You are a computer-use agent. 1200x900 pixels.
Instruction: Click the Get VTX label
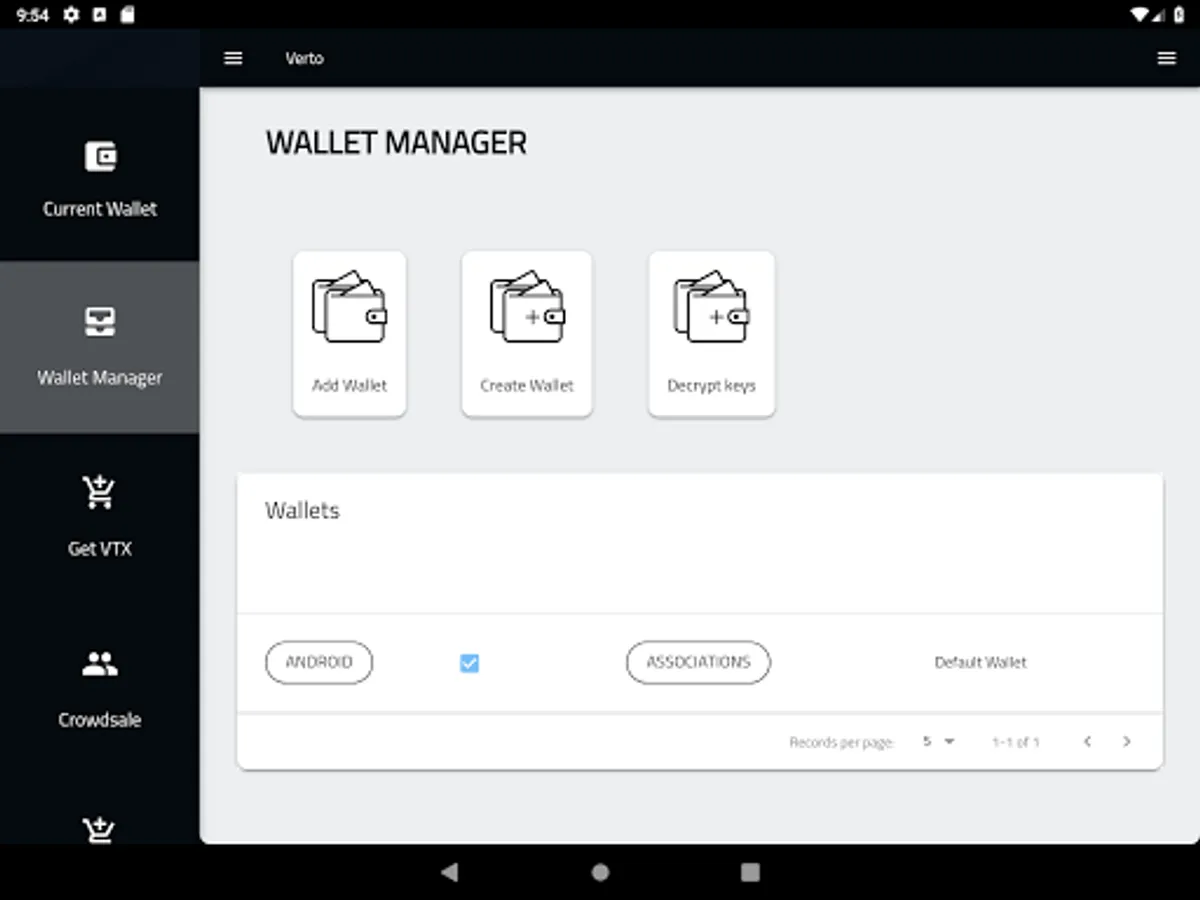coord(100,548)
